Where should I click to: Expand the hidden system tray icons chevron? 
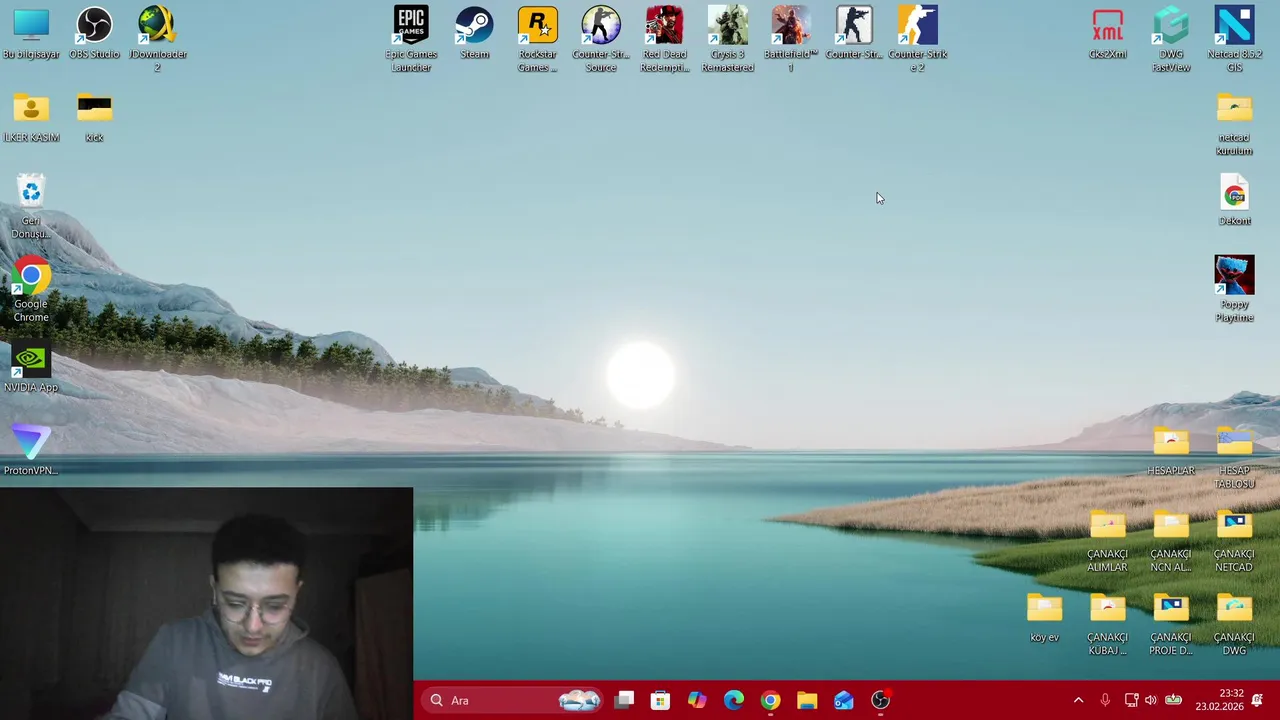[x=1078, y=700]
